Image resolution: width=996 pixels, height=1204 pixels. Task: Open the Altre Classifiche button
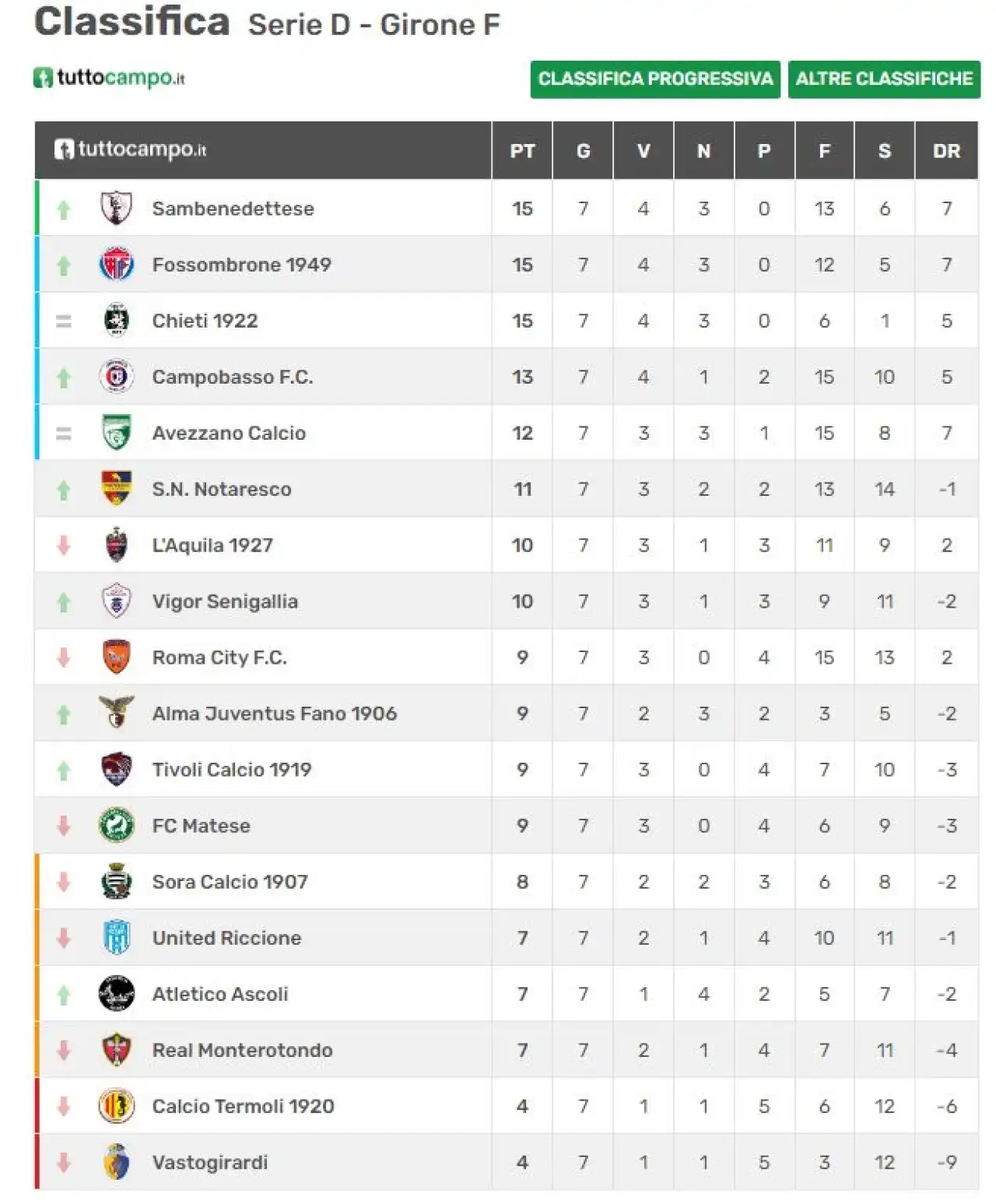pyautogui.click(x=884, y=79)
